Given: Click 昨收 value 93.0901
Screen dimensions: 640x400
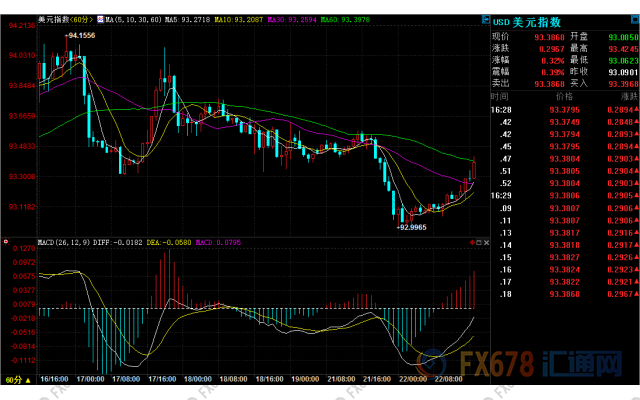Looking at the screenshot, I should (x=623, y=72).
